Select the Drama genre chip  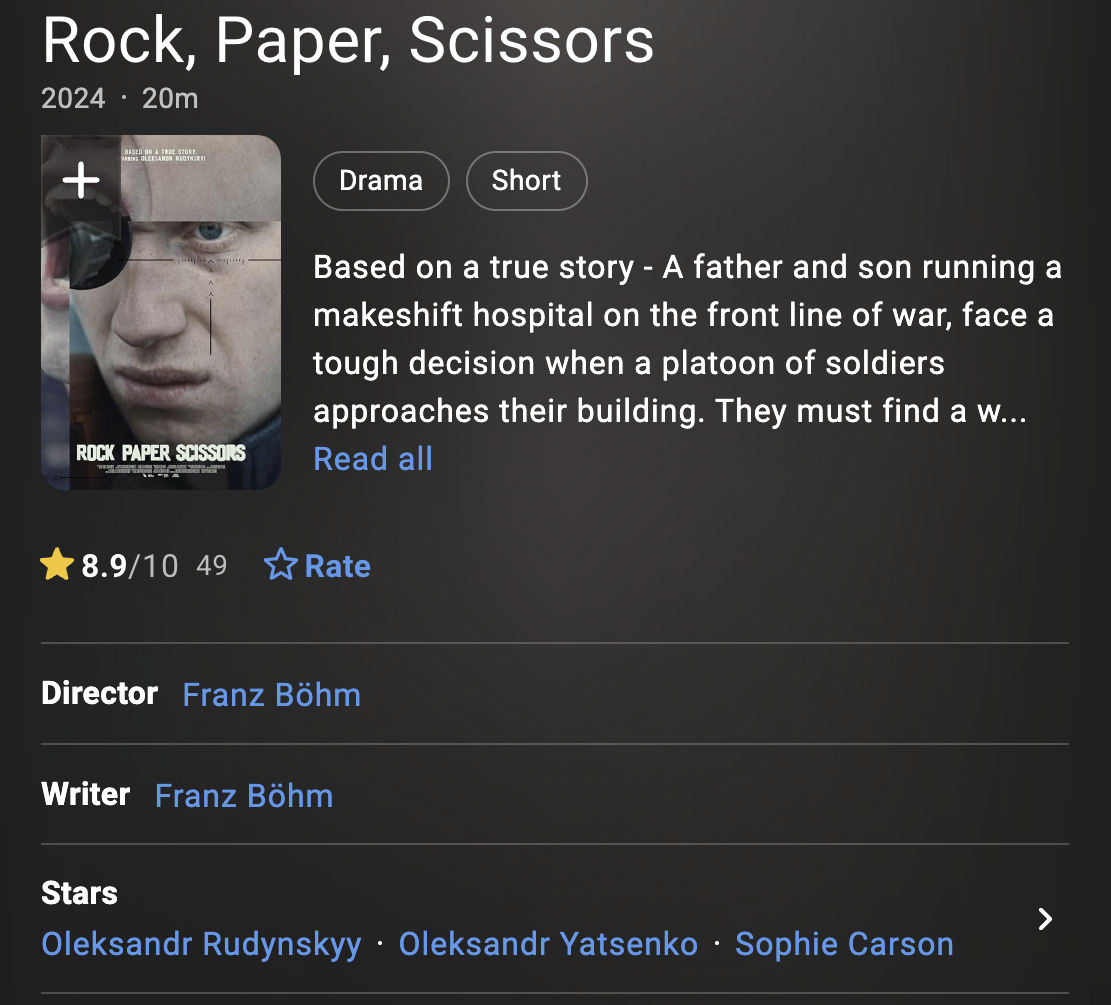(x=381, y=181)
